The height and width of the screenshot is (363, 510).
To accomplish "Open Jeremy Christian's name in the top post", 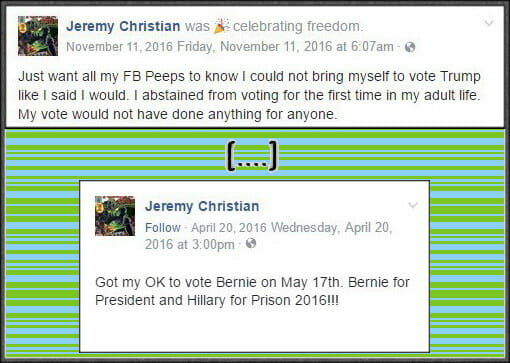I will (123, 26).
